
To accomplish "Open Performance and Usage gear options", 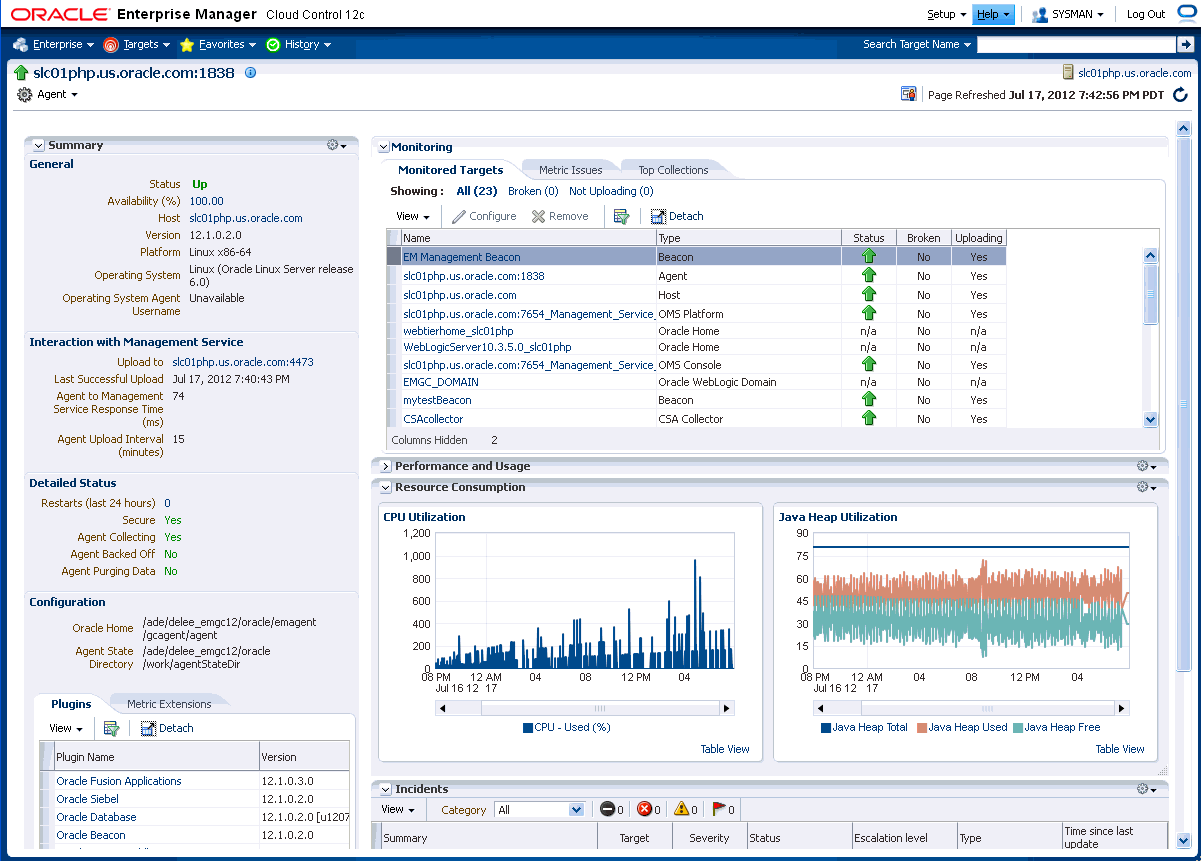I will click(1147, 466).
